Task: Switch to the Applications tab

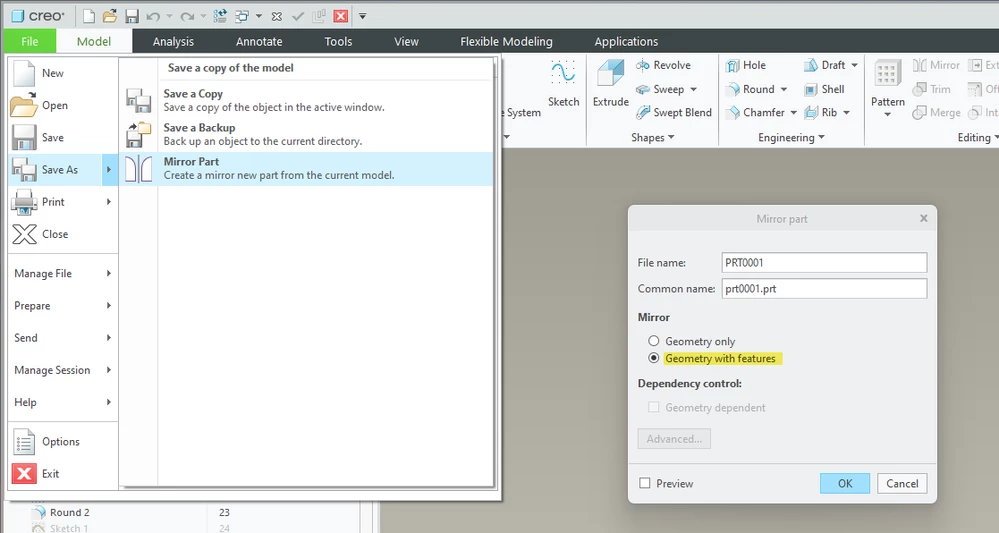Action: click(626, 41)
